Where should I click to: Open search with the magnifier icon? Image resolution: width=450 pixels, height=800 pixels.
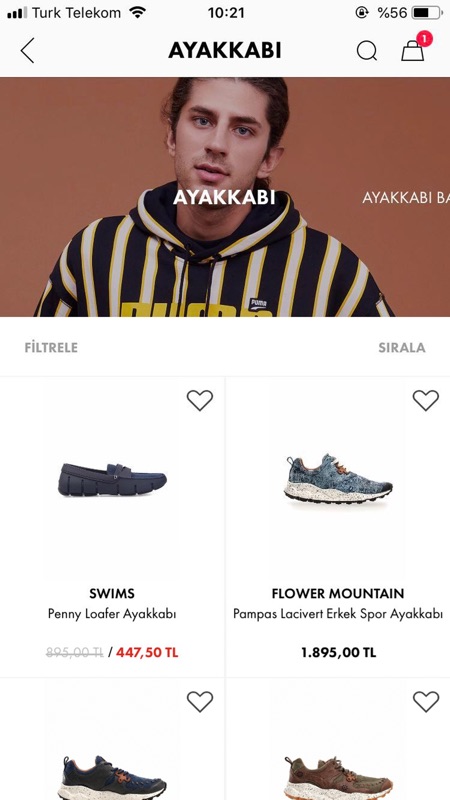(366, 51)
